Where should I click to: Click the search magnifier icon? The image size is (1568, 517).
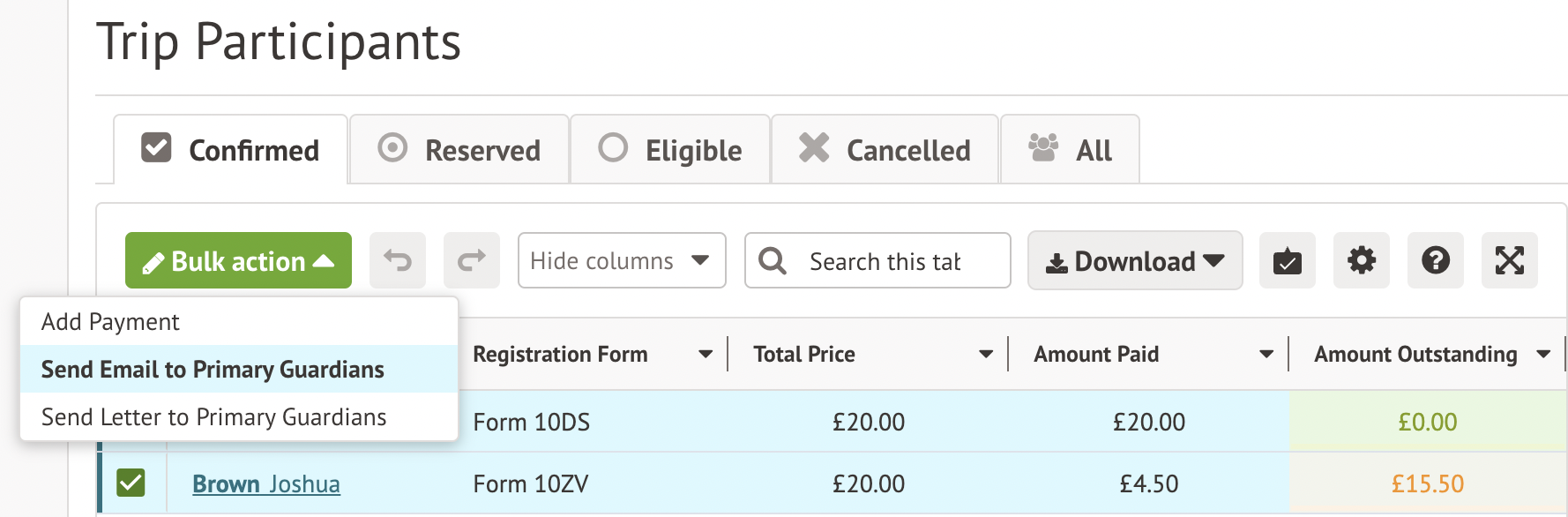tap(773, 260)
